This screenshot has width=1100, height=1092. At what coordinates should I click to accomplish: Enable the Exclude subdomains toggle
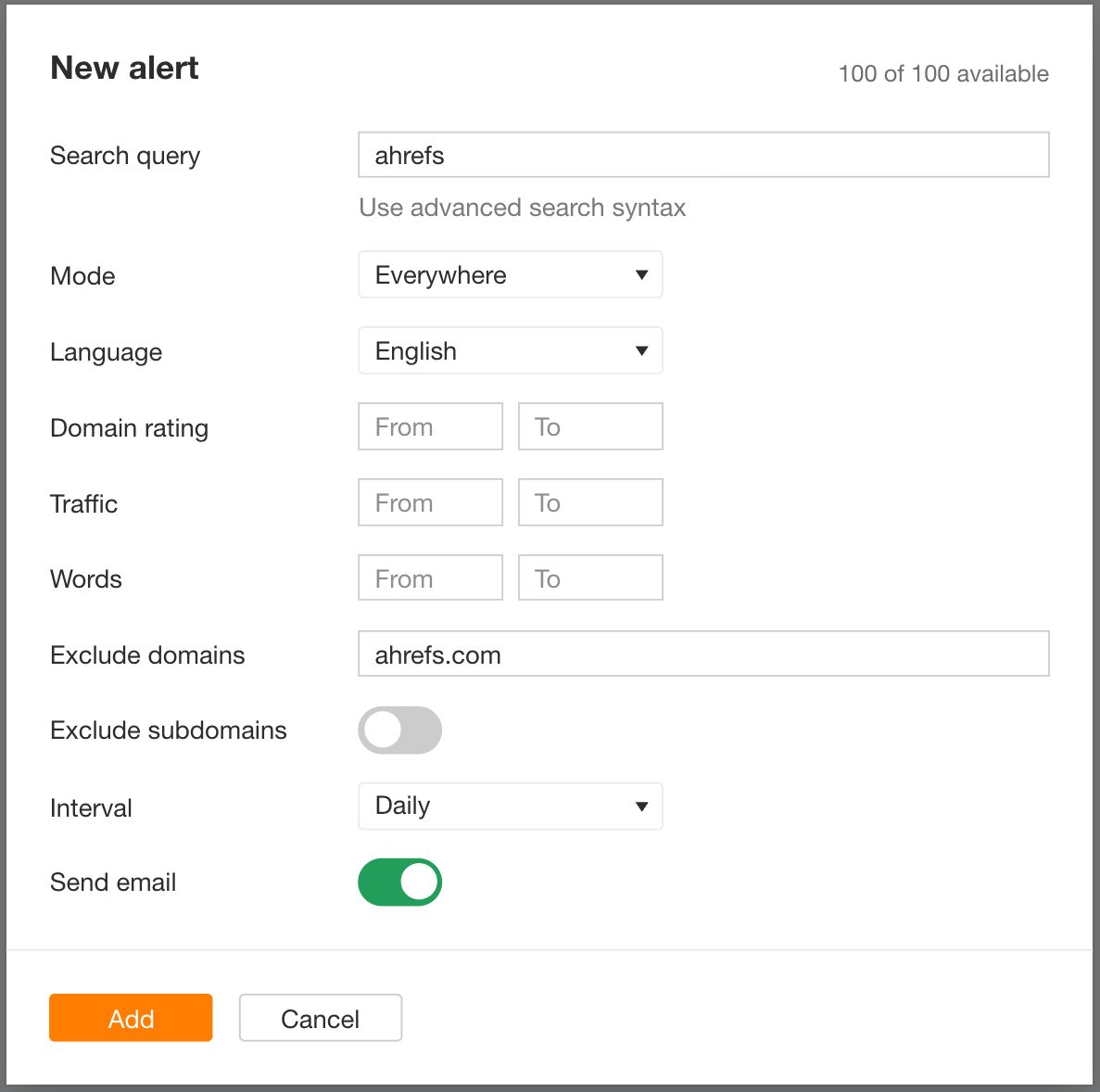coord(399,730)
